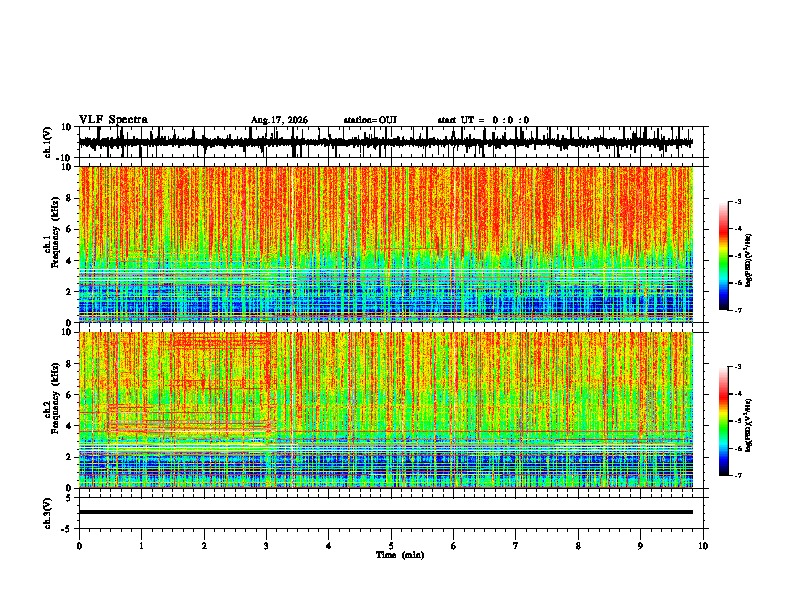
Task: Select the date text 'Aug.17, 2026'
Action: 279,120
